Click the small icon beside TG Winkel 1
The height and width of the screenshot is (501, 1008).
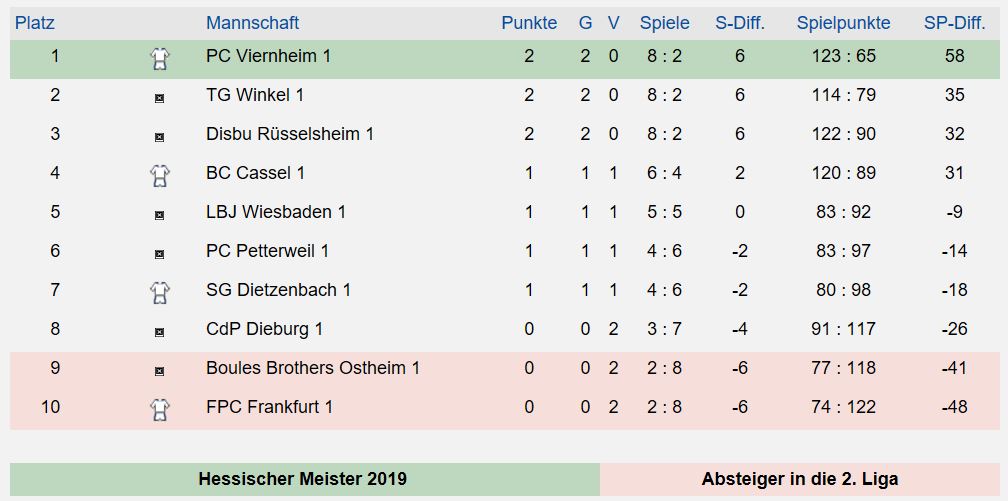pos(159,98)
